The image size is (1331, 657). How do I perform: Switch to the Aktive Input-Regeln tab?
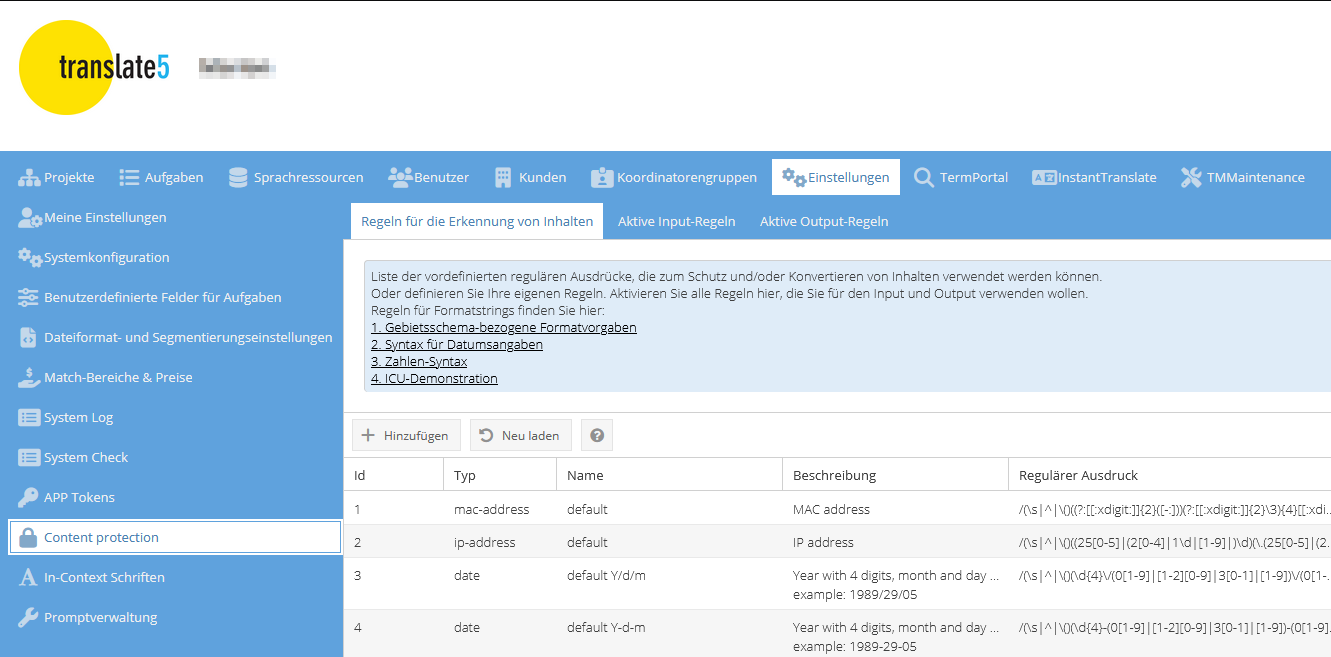click(x=676, y=221)
